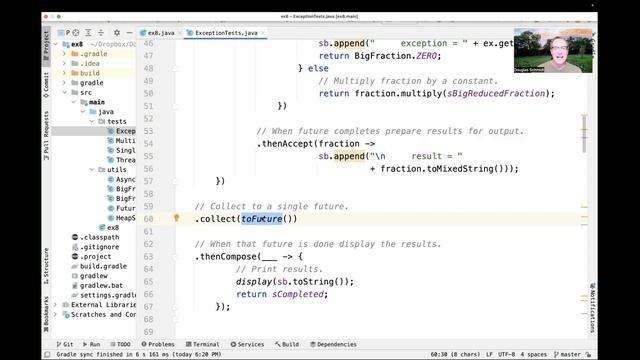The width and height of the screenshot is (640, 360).
Task: Click the fold marker at line 57
Action: (x=175, y=181)
